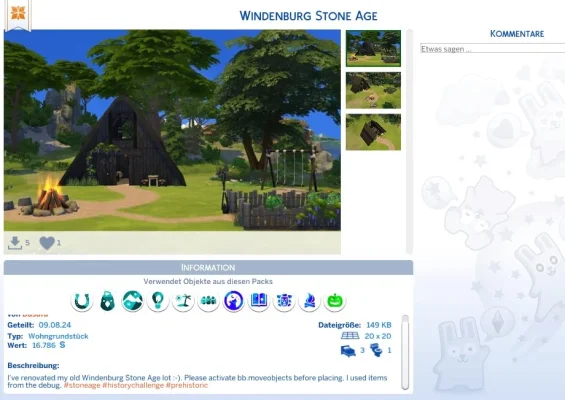Screen dimensions: 565x400
Task: Click the lot size '20 x 20'
Action: pyautogui.click(x=378, y=336)
